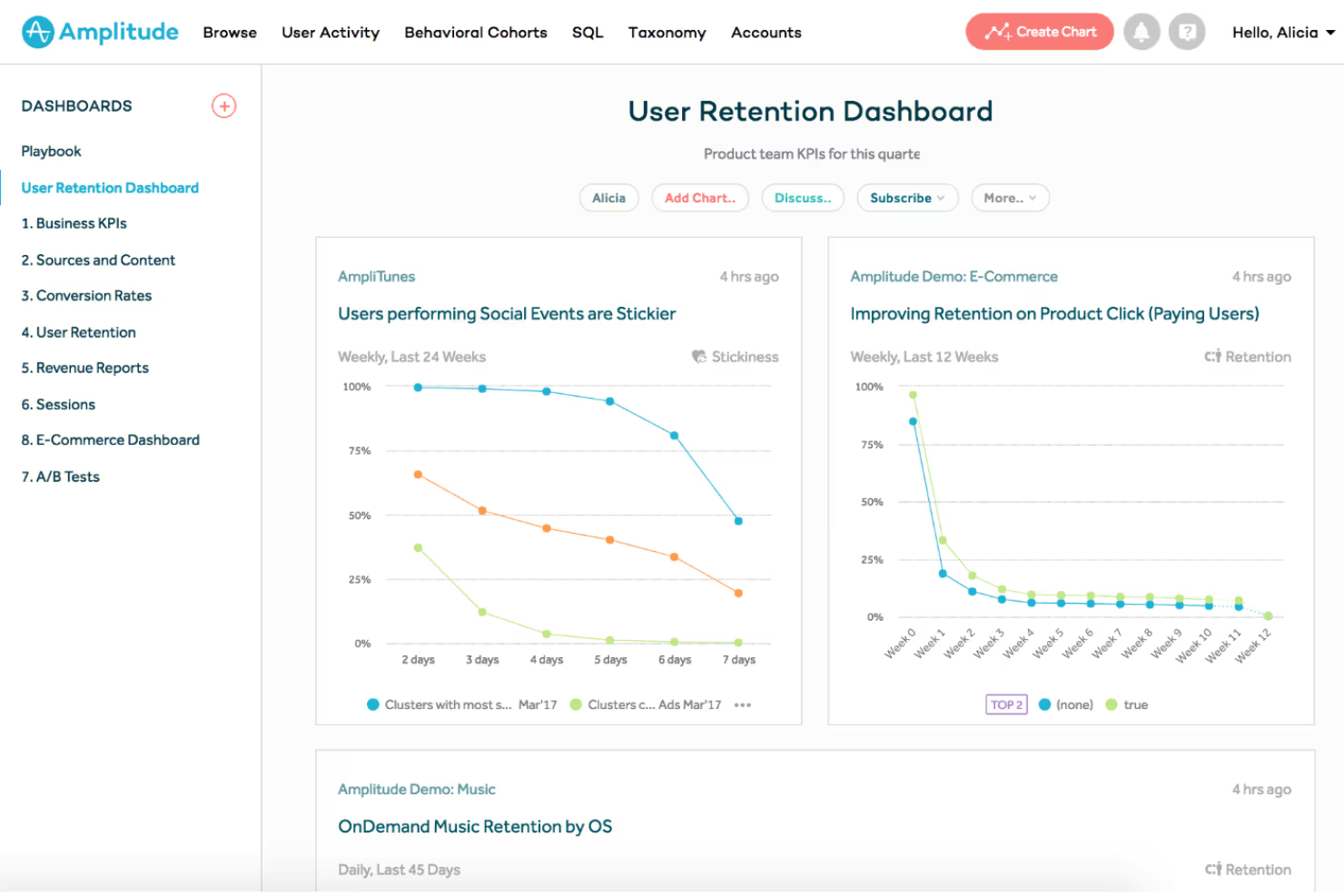Expand the More.. dropdown
Image resolution: width=1344 pixels, height=896 pixels.
click(1010, 198)
